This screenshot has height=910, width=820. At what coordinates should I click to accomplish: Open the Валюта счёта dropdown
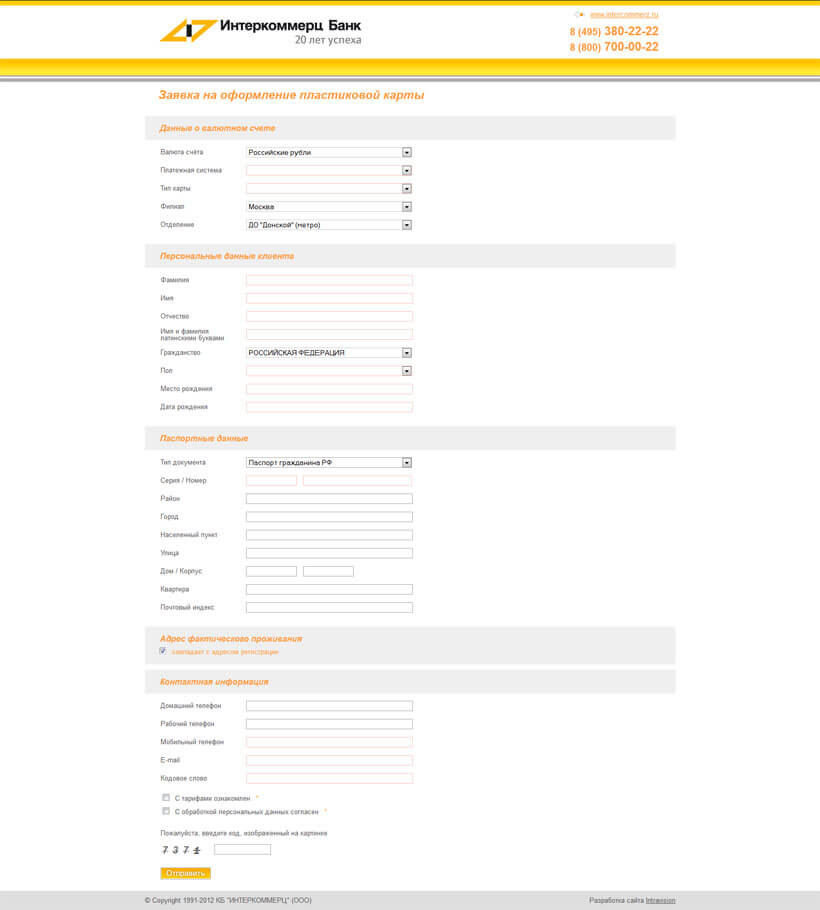[329, 152]
